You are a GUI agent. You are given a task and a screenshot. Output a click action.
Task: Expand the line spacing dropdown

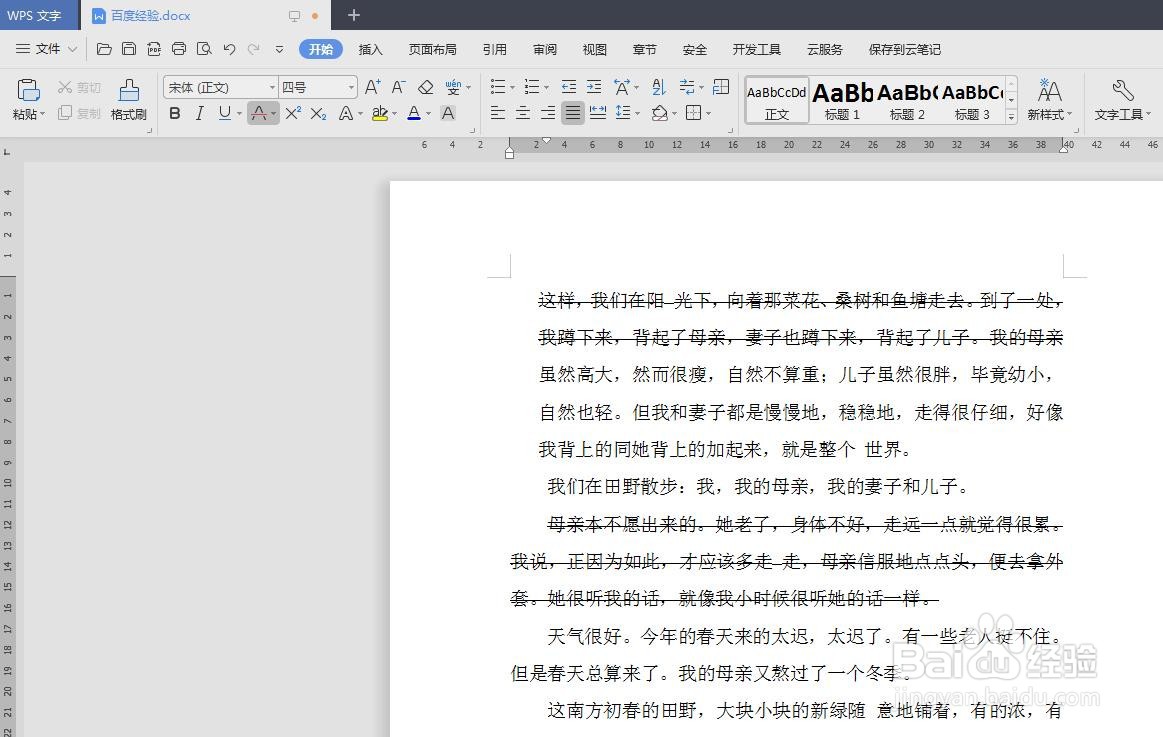click(x=636, y=113)
